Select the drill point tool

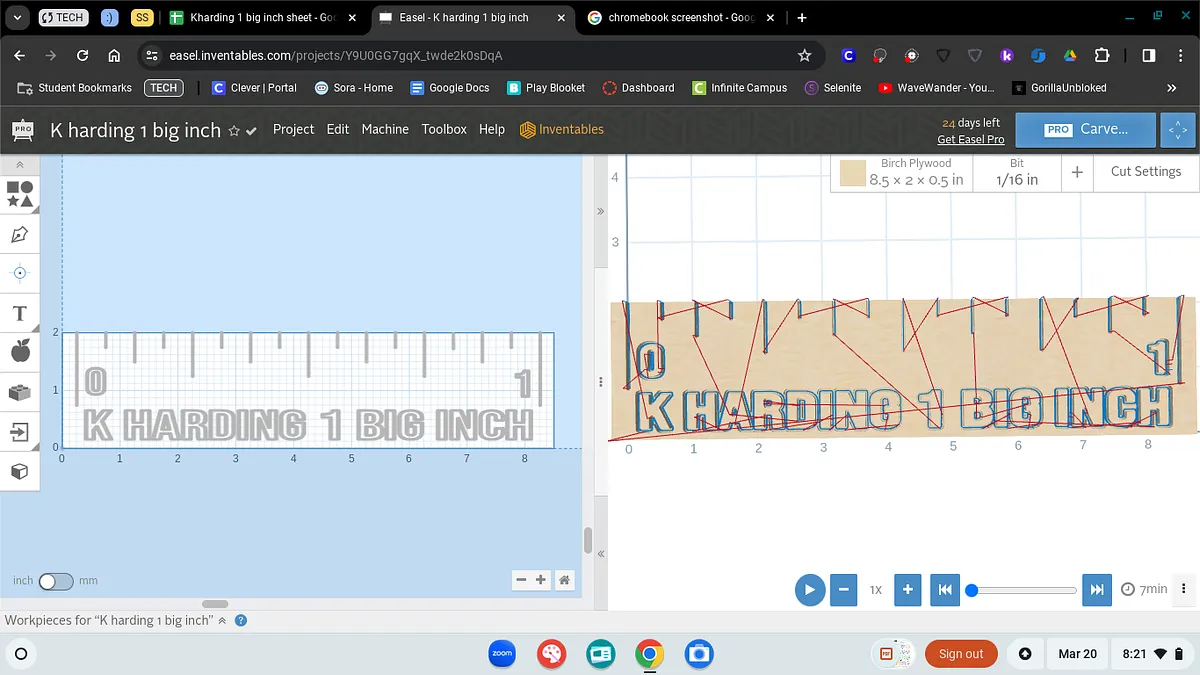point(19,273)
